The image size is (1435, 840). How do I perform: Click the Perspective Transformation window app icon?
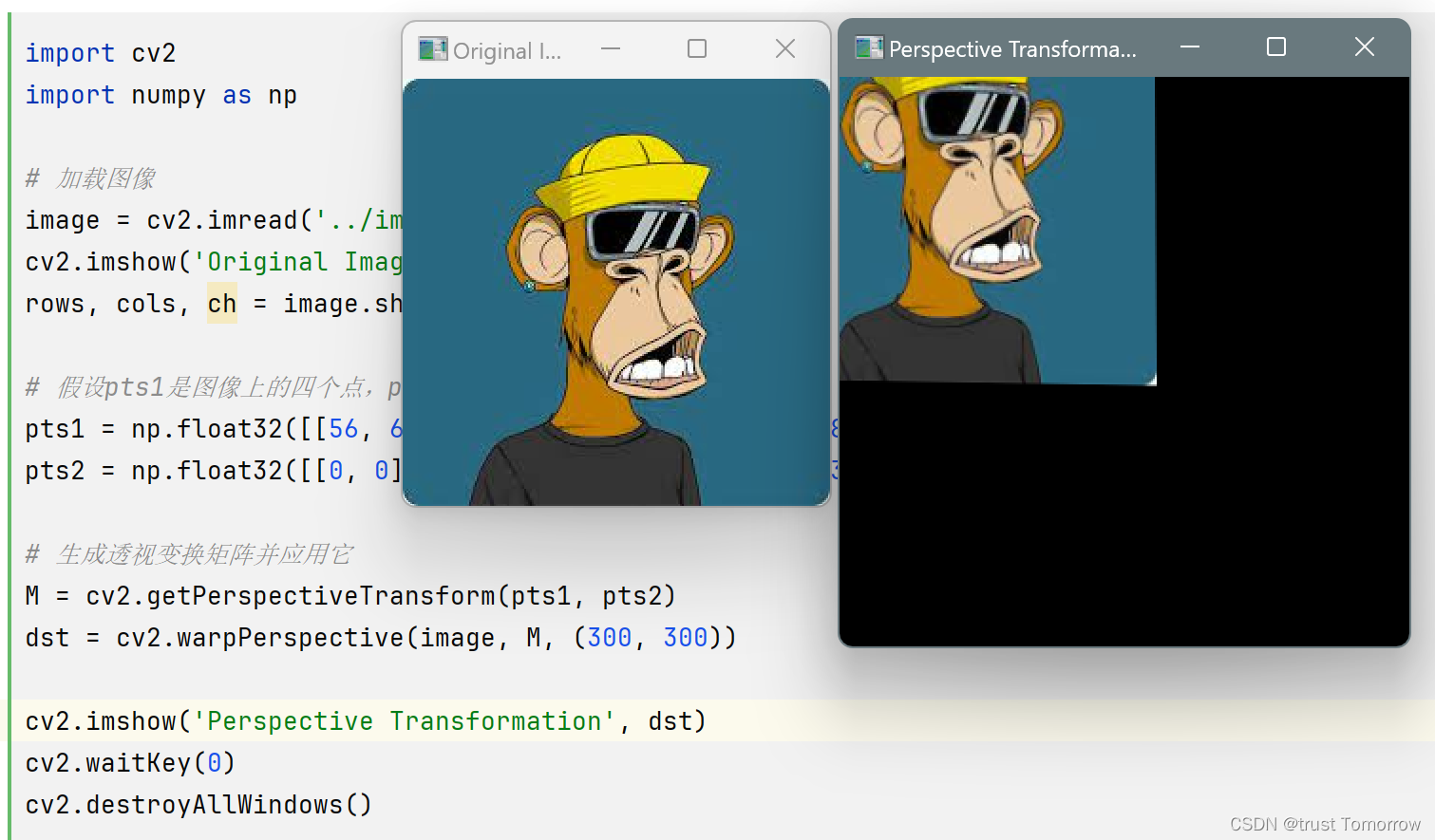[x=869, y=47]
